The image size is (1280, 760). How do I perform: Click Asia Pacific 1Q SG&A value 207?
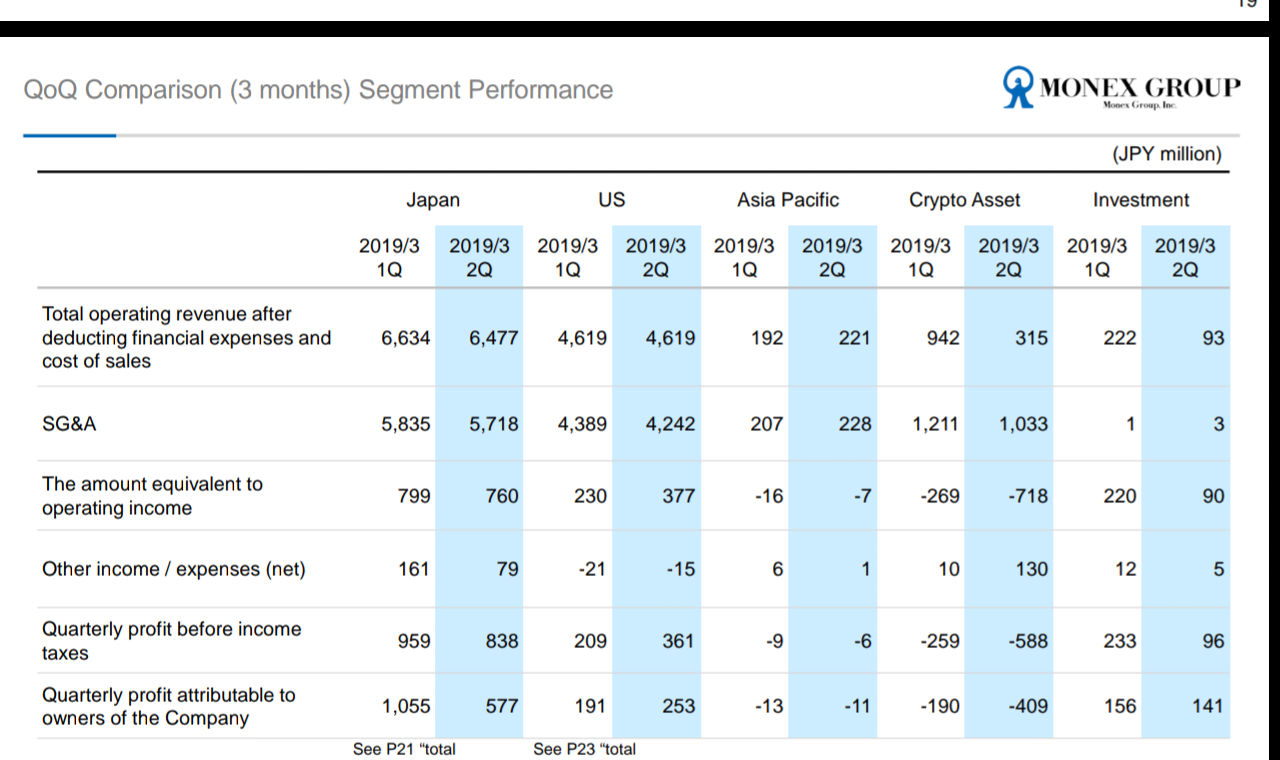tap(767, 424)
